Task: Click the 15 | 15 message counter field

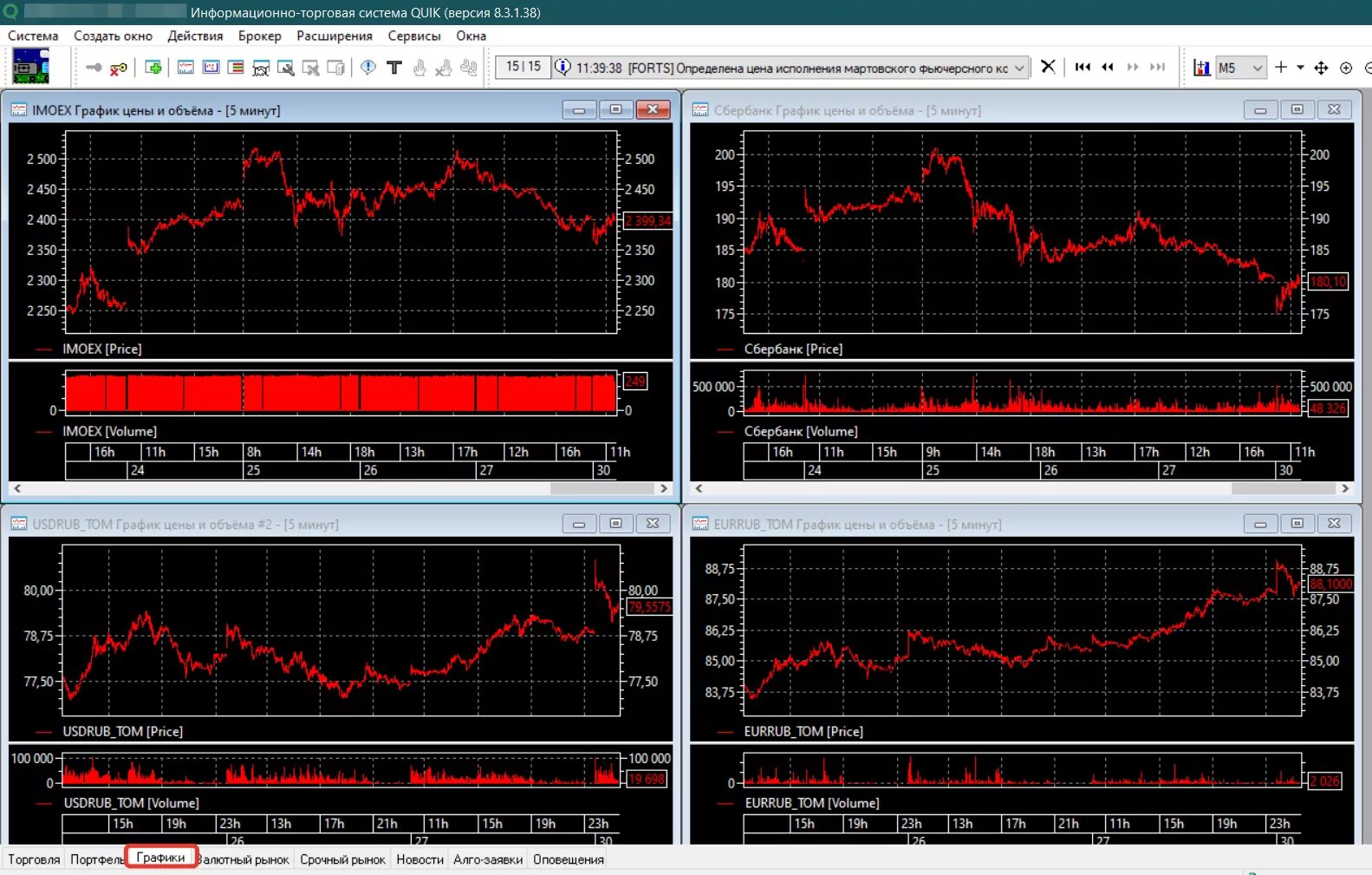Action: click(x=523, y=67)
